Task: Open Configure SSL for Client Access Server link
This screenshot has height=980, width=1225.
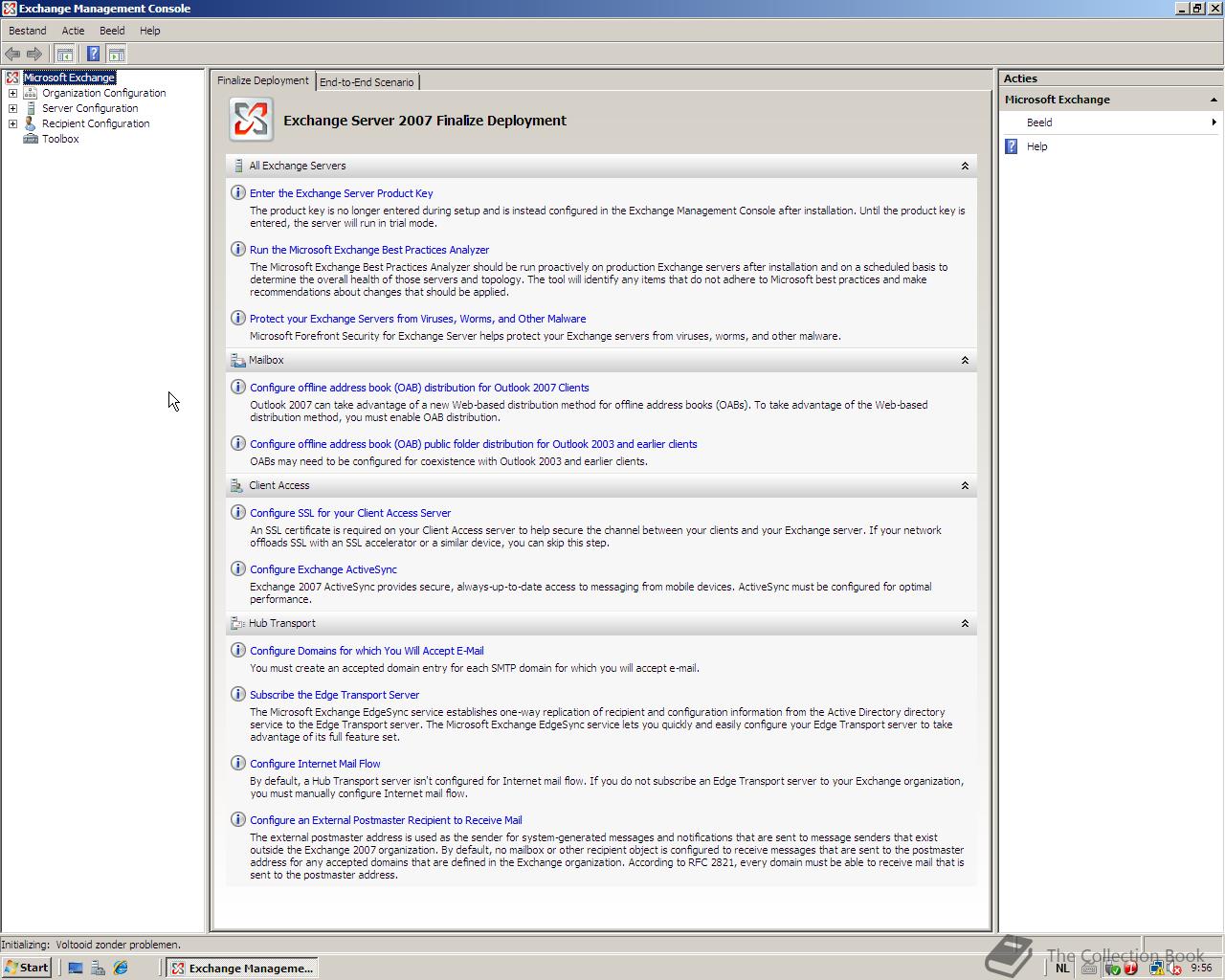Action: point(350,513)
